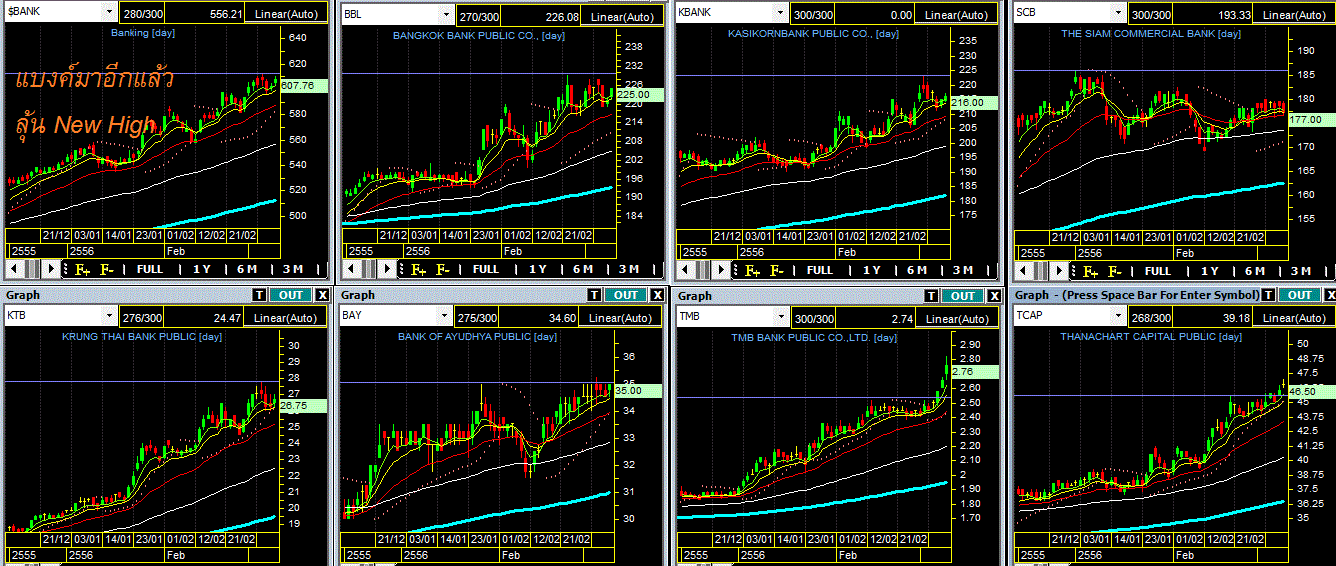1336x566 pixels.
Task: Open the TCAP symbol dropdown
Action: 1118,316
